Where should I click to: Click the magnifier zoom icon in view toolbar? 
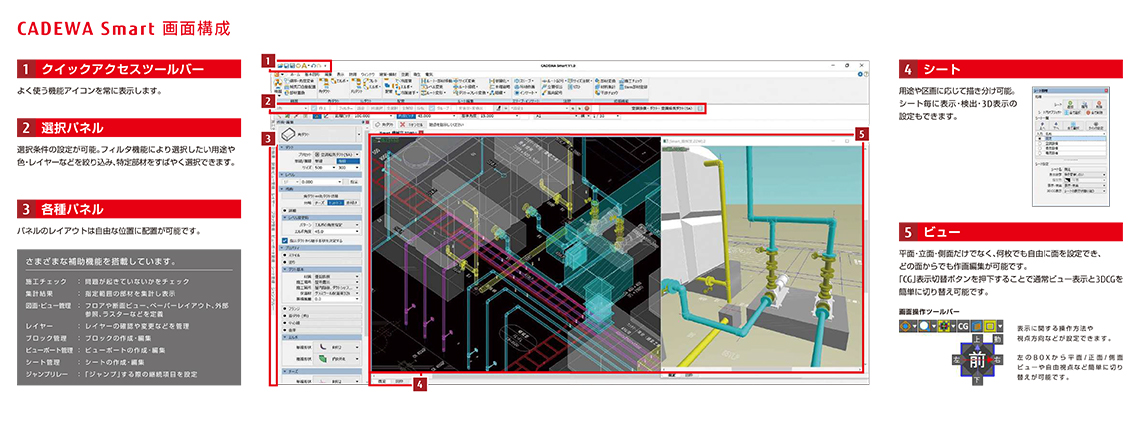pyautogui.click(x=925, y=326)
